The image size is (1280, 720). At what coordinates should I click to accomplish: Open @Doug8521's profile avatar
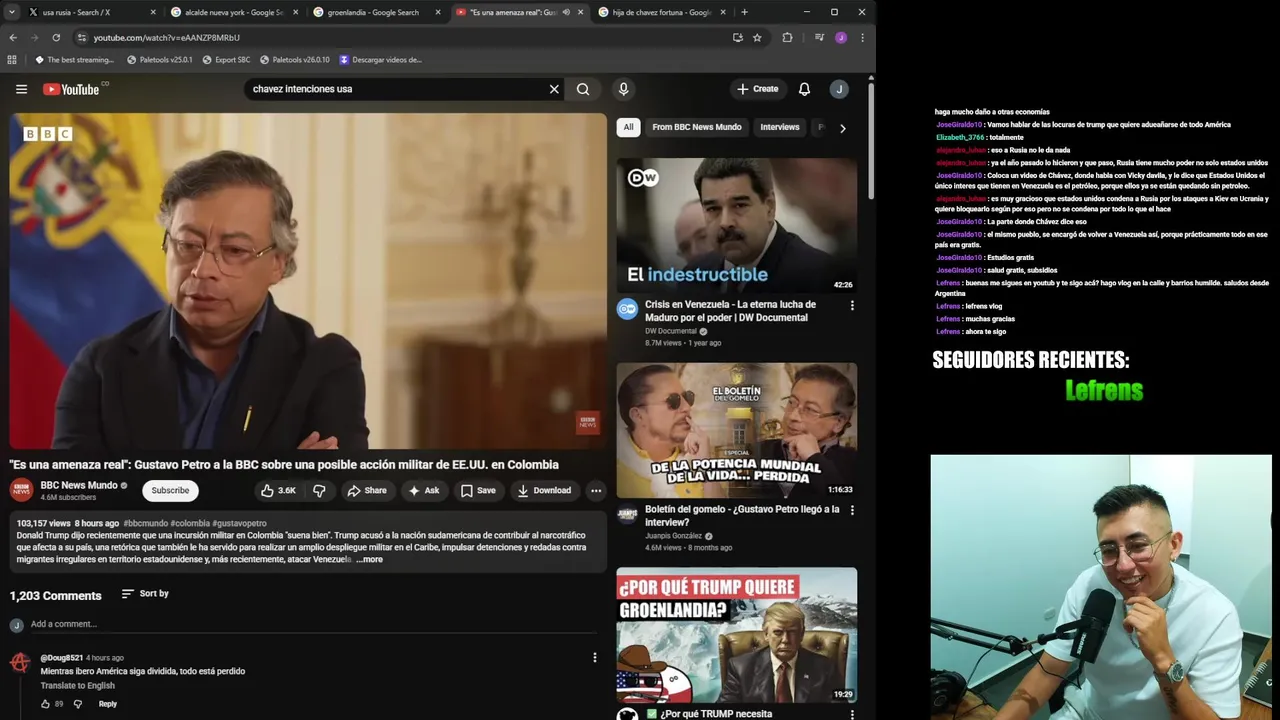pos(20,663)
